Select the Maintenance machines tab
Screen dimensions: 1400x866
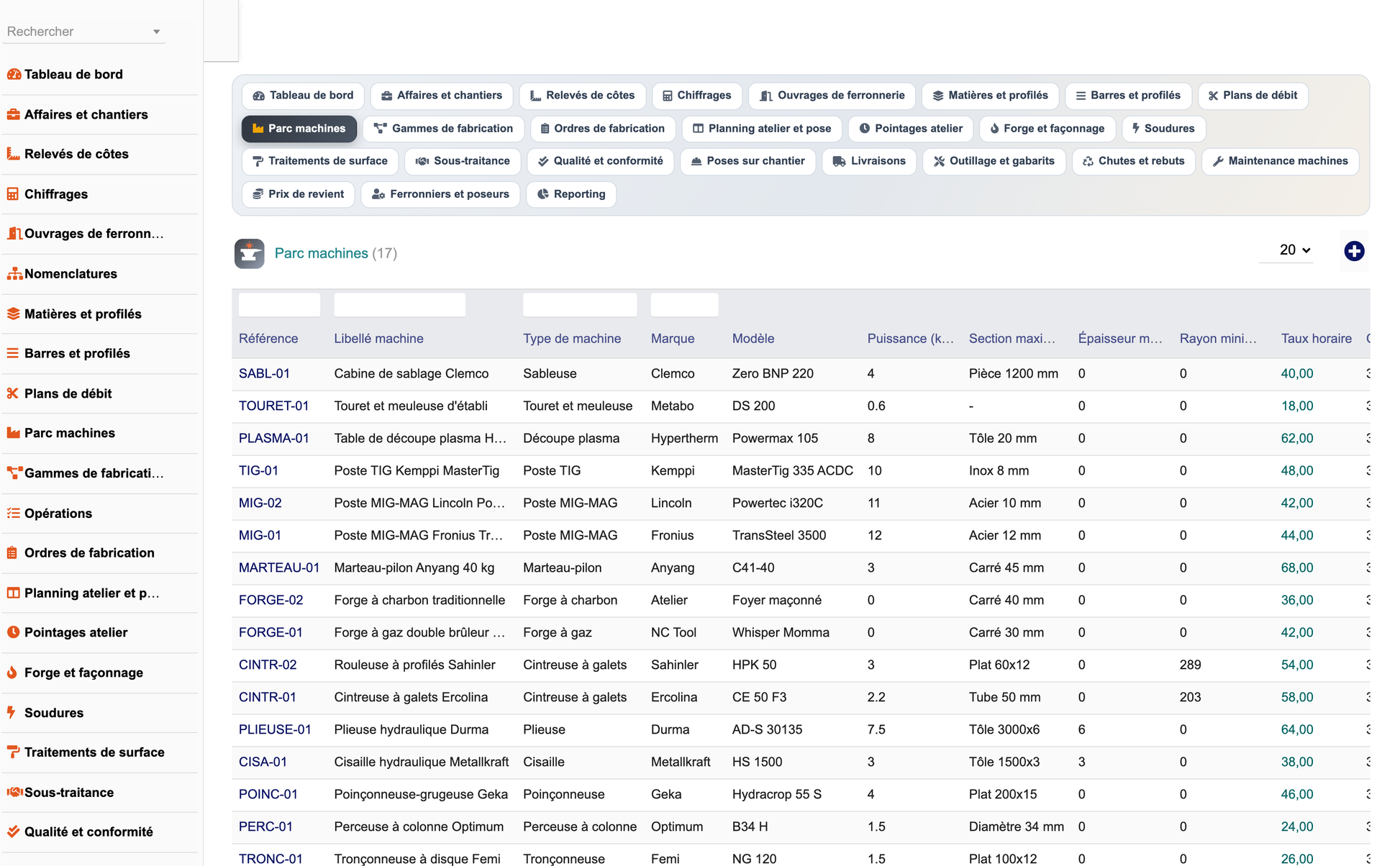point(1280,161)
